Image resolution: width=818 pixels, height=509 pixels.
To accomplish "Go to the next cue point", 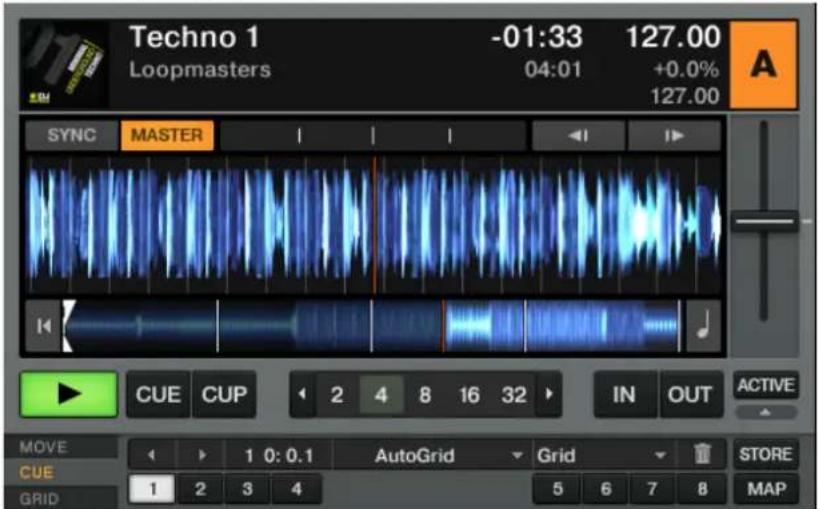I will (201, 455).
